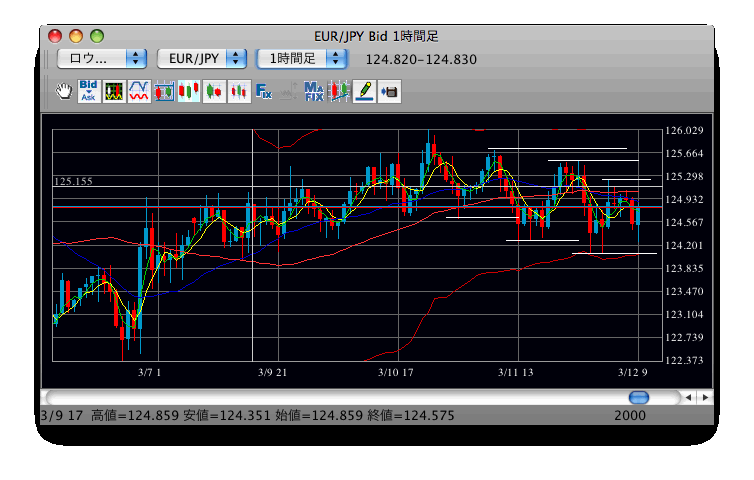Click the 高値=124.859 status text
Viewport: 754px width, 480px height.
[x=135, y=416]
